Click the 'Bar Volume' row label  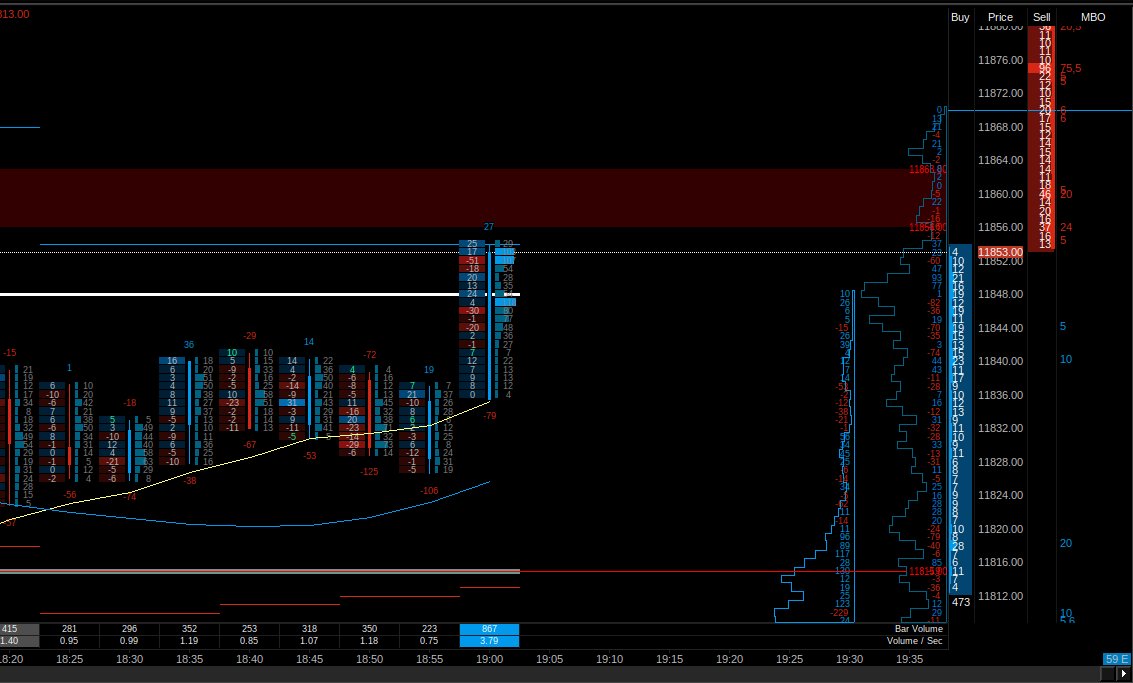(x=918, y=629)
